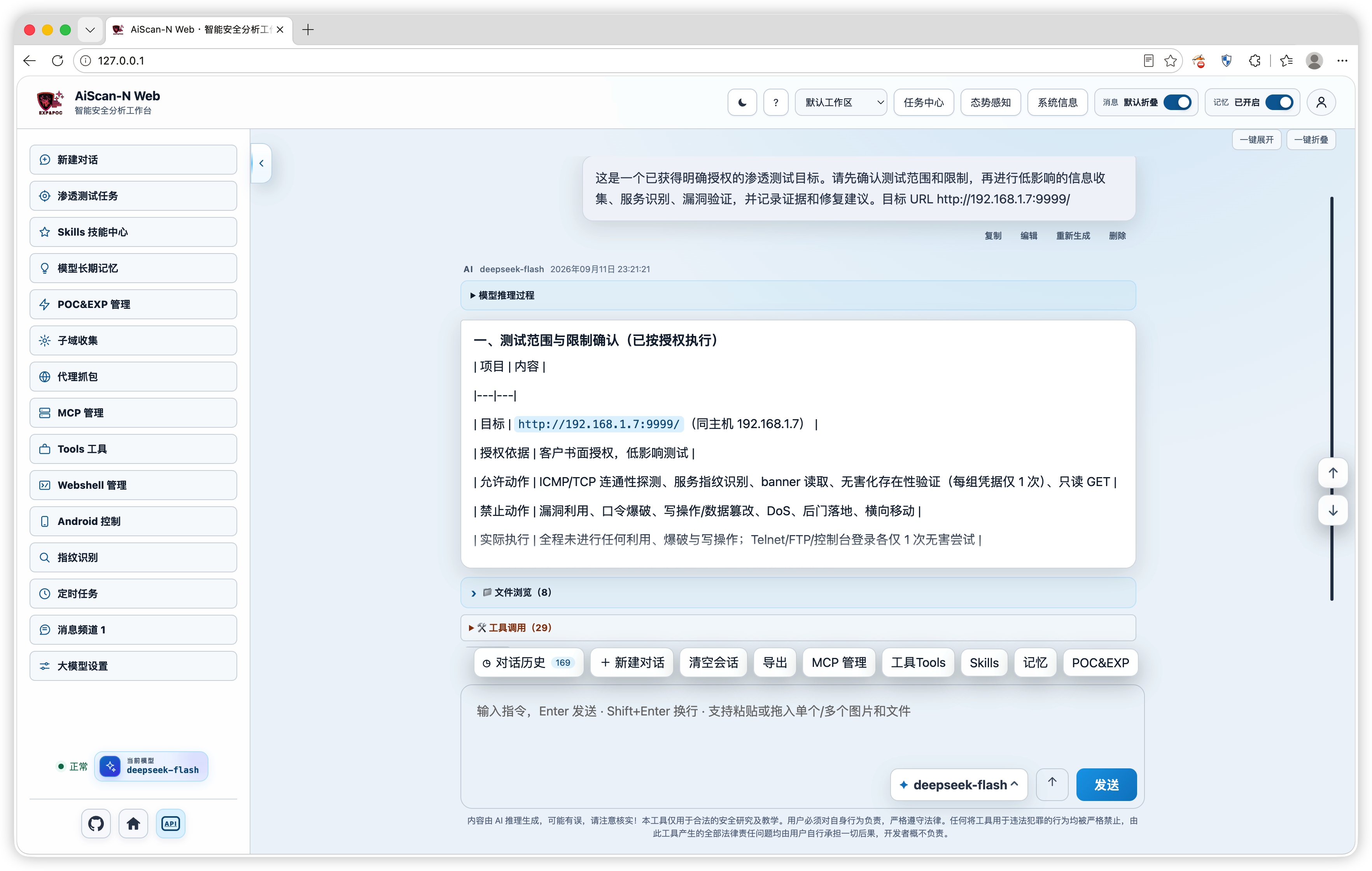Toggle the 消息 默认折叠 switch
The width and height of the screenshot is (1372, 871).
pyautogui.click(x=1177, y=103)
